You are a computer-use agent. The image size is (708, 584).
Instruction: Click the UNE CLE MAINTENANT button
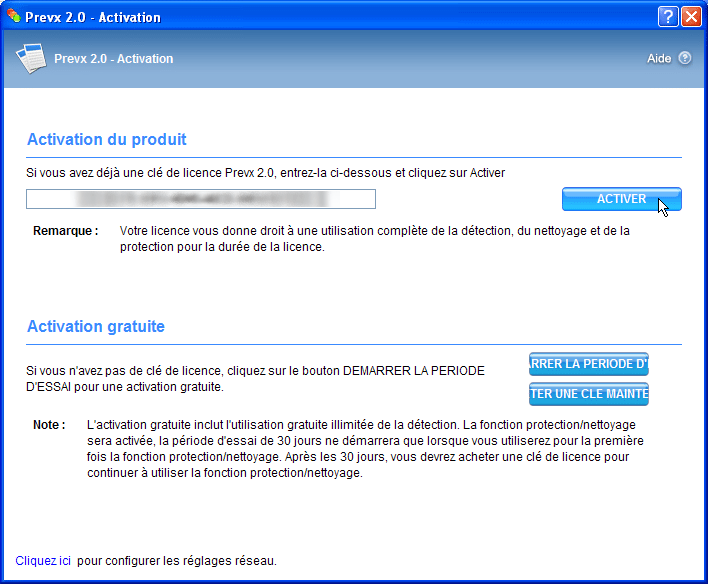click(588, 394)
